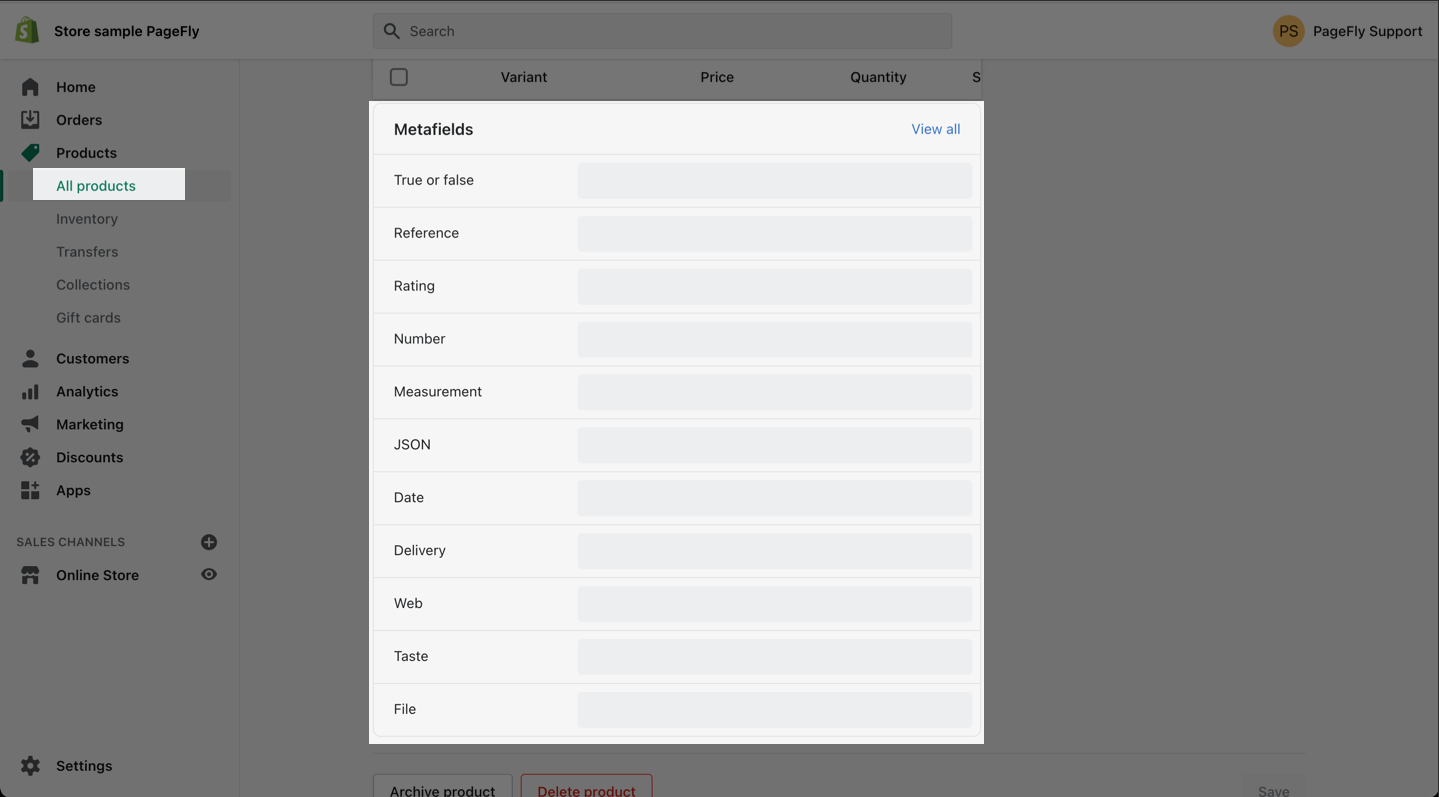Click the True or false metafield input

click(774, 181)
